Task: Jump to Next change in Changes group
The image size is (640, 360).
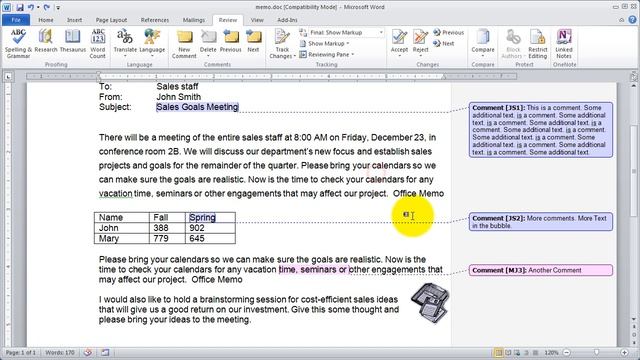Action: [x=444, y=43]
